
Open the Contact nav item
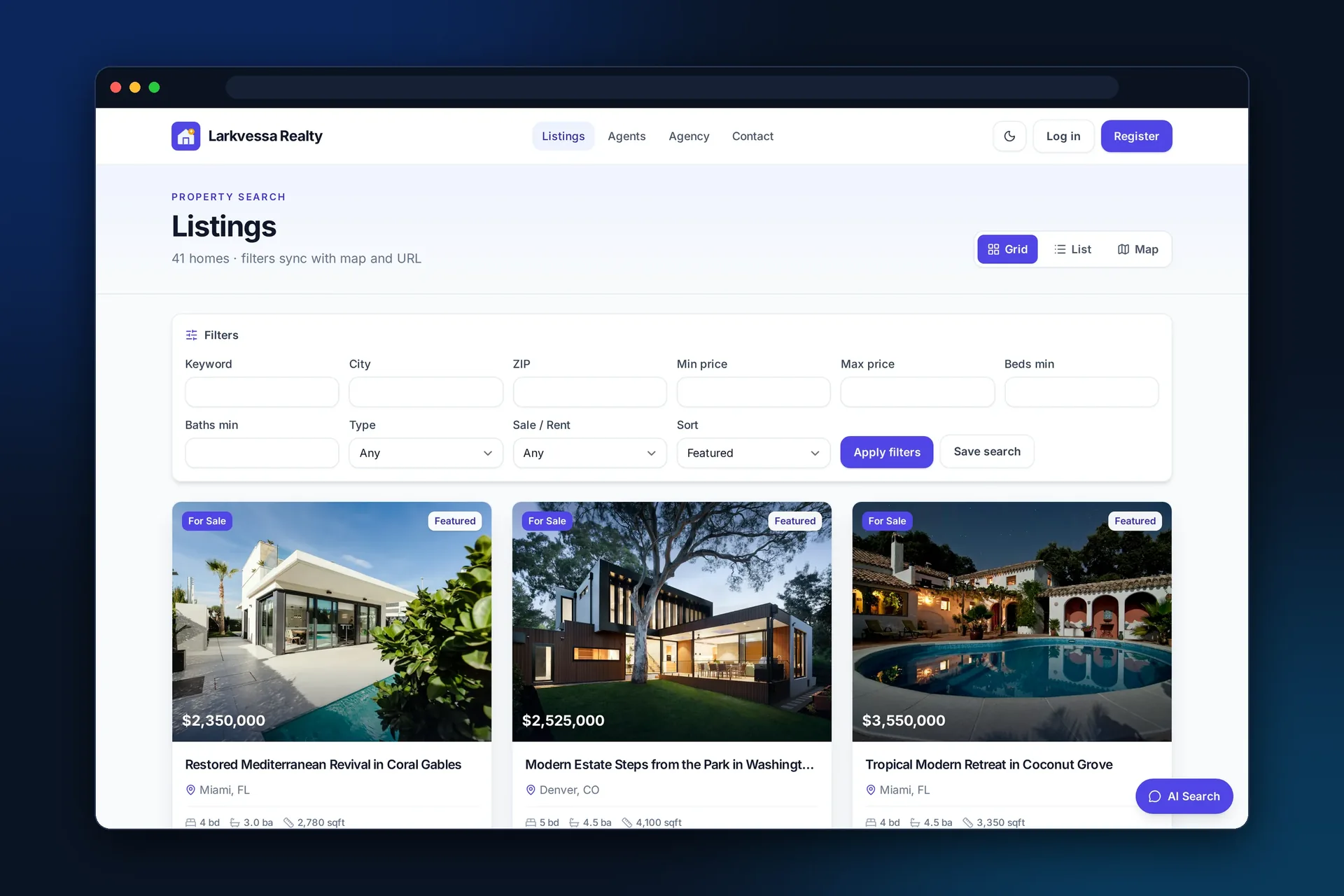click(752, 136)
